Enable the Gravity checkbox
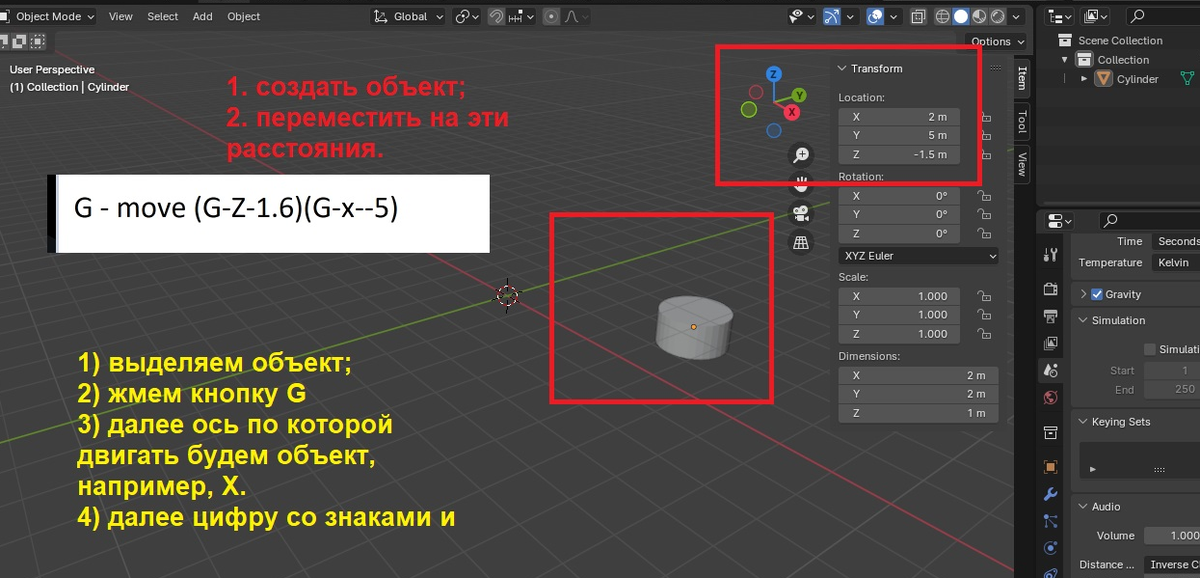Image resolution: width=1200 pixels, height=578 pixels. (x=1097, y=294)
